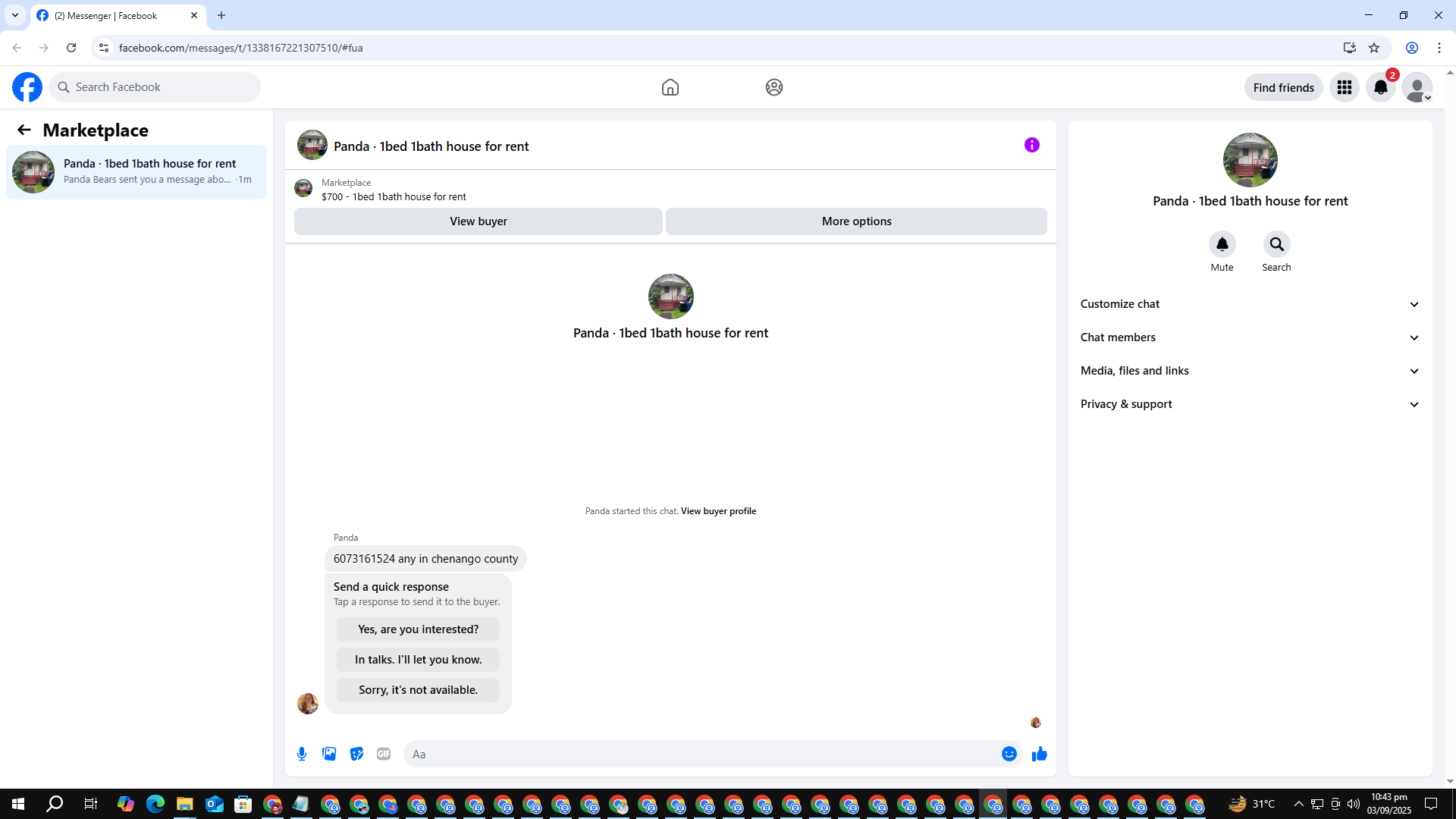Viewport: 1456px width, 819px height.
Task: Focus the Search Facebook field
Action: tap(155, 87)
